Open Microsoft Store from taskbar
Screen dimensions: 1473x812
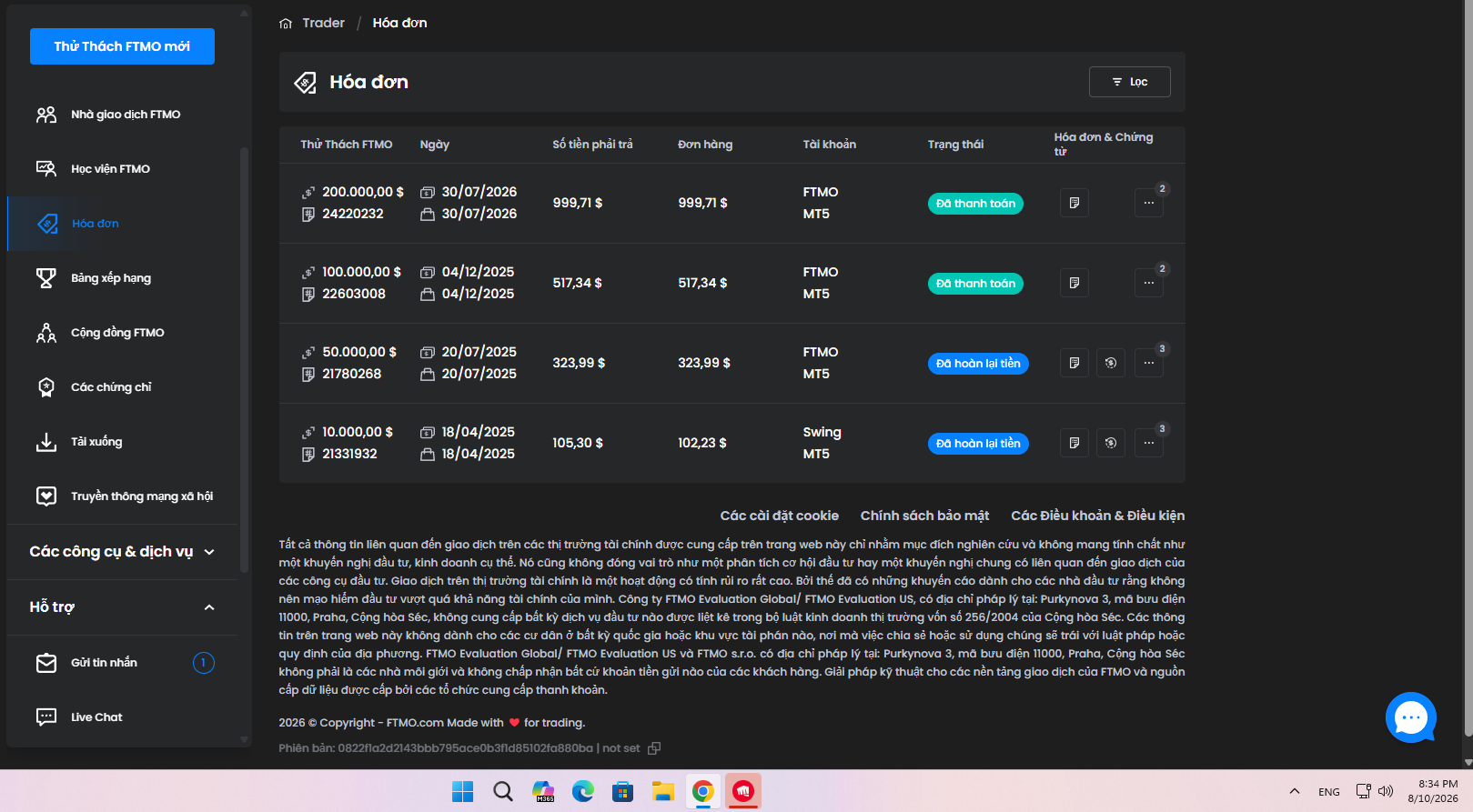(623, 792)
